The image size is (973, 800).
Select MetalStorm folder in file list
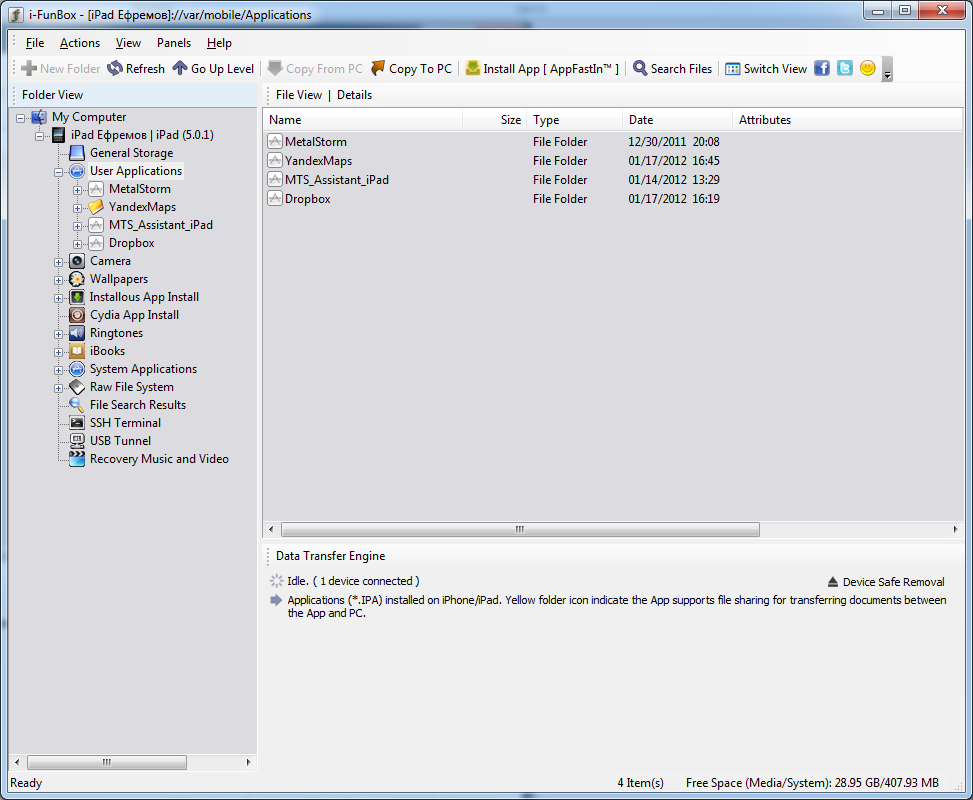click(x=316, y=142)
